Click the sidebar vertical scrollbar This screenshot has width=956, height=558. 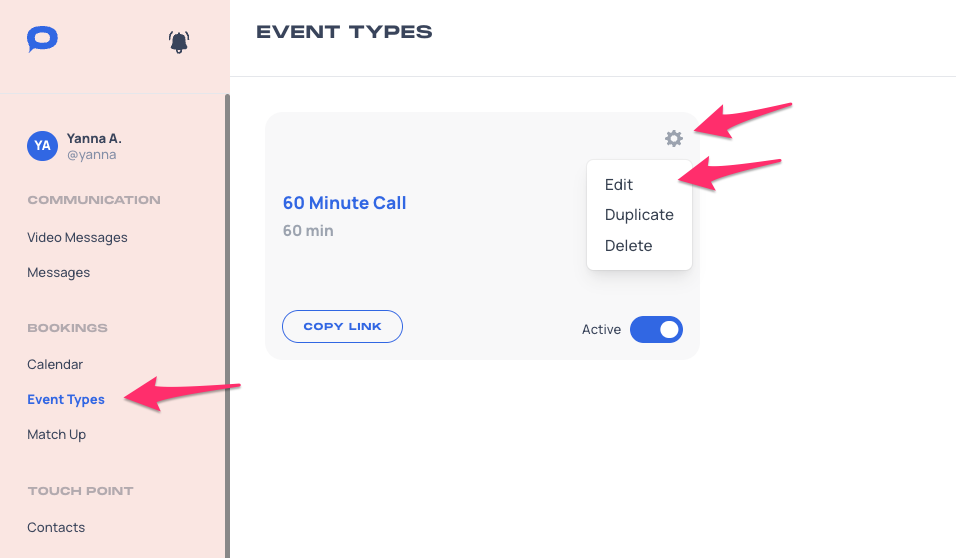click(227, 326)
